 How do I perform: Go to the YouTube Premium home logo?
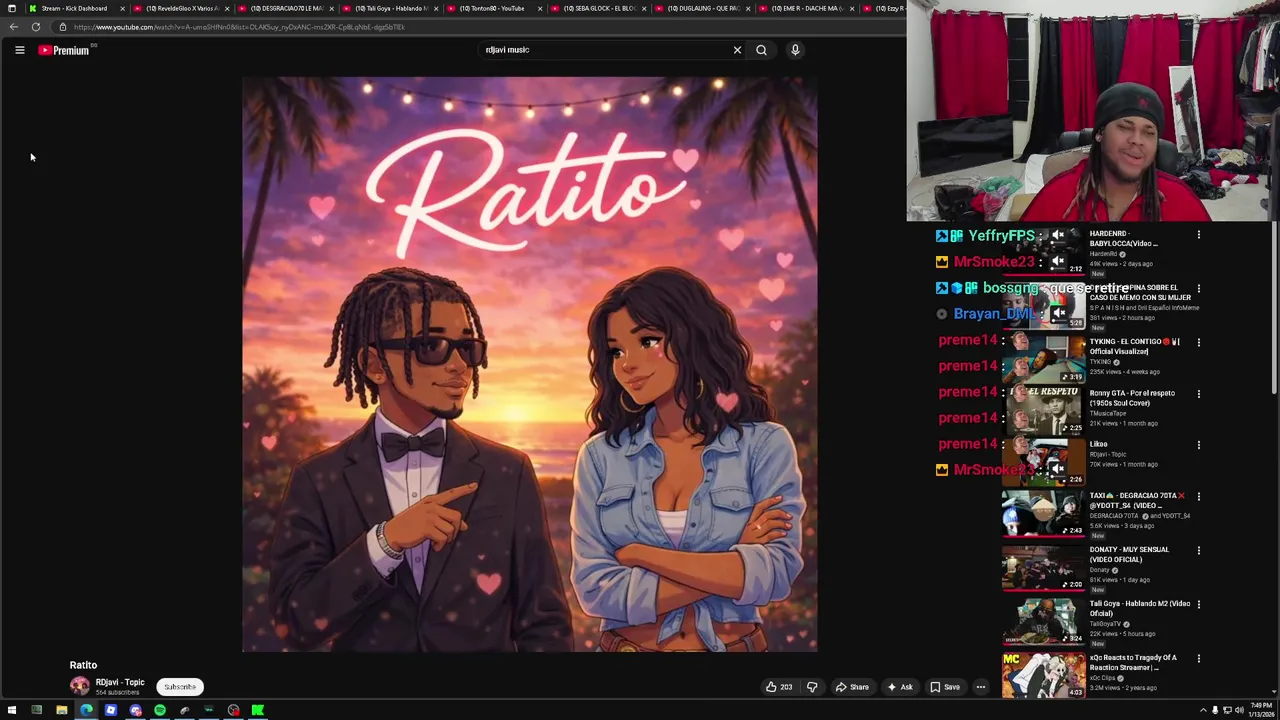tap(65, 50)
